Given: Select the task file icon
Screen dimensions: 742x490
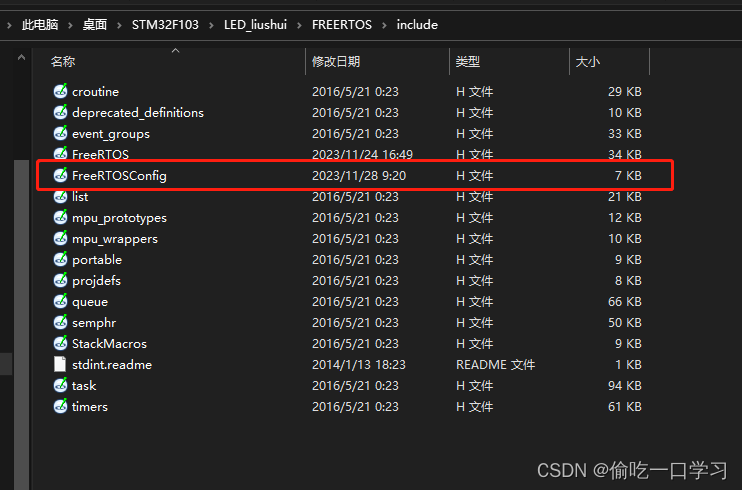Looking at the screenshot, I should tap(60, 385).
